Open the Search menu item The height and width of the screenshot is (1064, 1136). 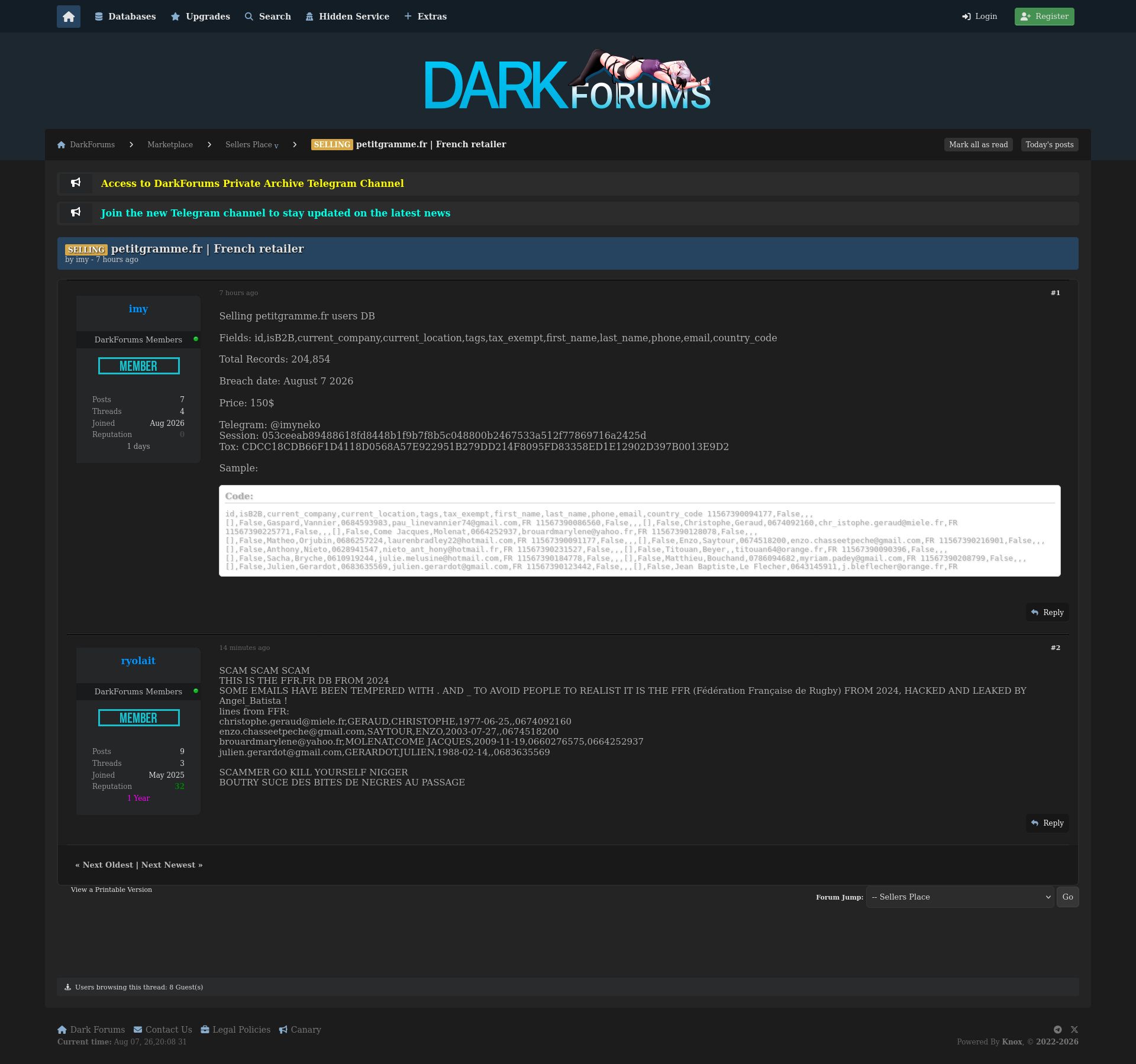pyautogui.click(x=268, y=17)
